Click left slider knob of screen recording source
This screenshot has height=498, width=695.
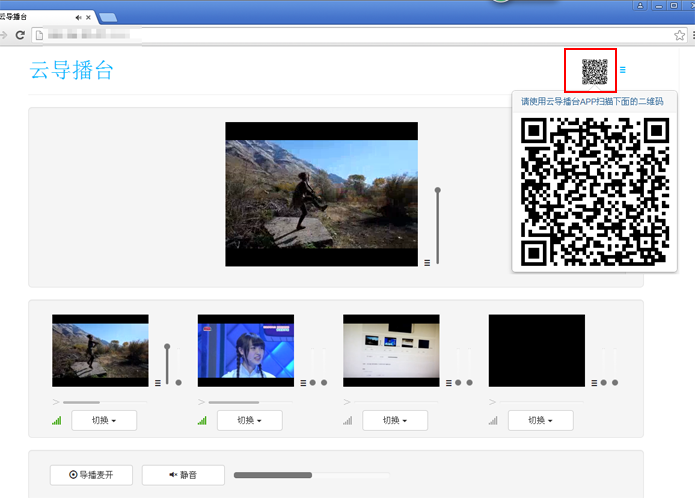(x=458, y=382)
